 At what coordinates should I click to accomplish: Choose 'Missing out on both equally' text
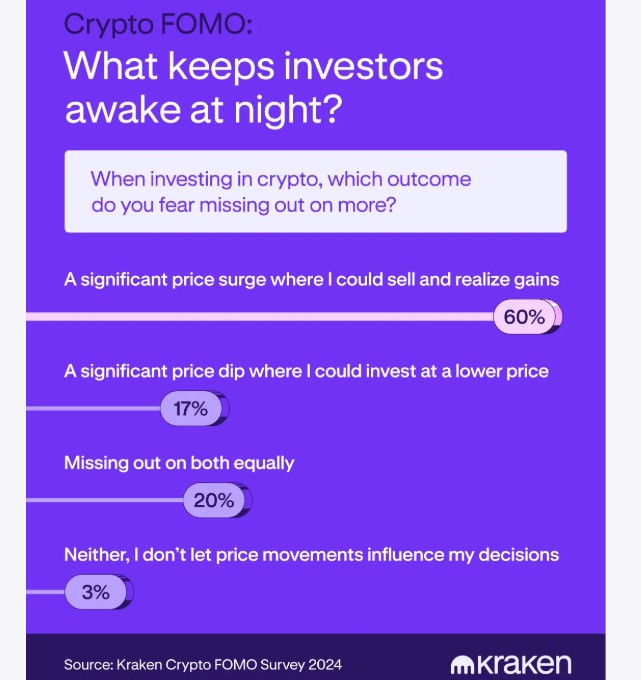[179, 463]
